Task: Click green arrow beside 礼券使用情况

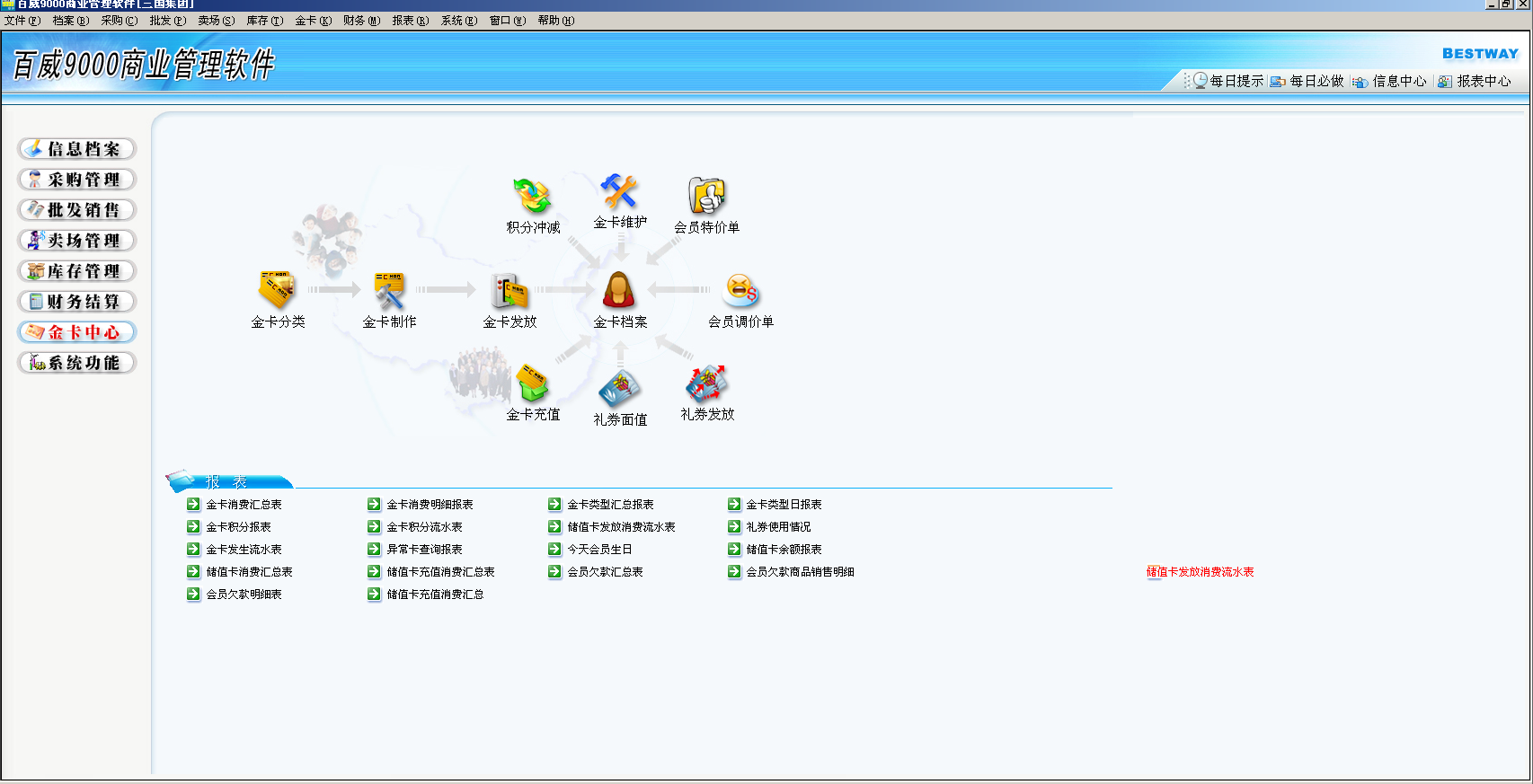Action: click(734, 526)
